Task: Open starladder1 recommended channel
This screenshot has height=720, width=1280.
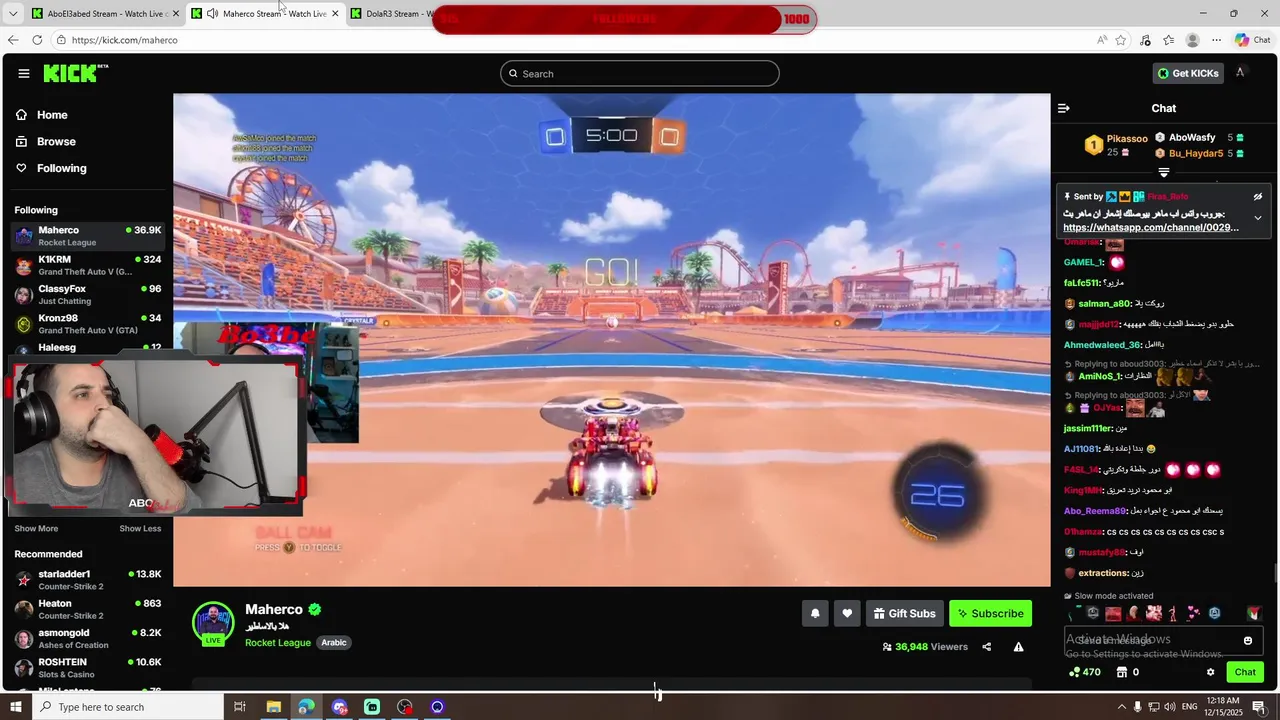Action: 88,580
